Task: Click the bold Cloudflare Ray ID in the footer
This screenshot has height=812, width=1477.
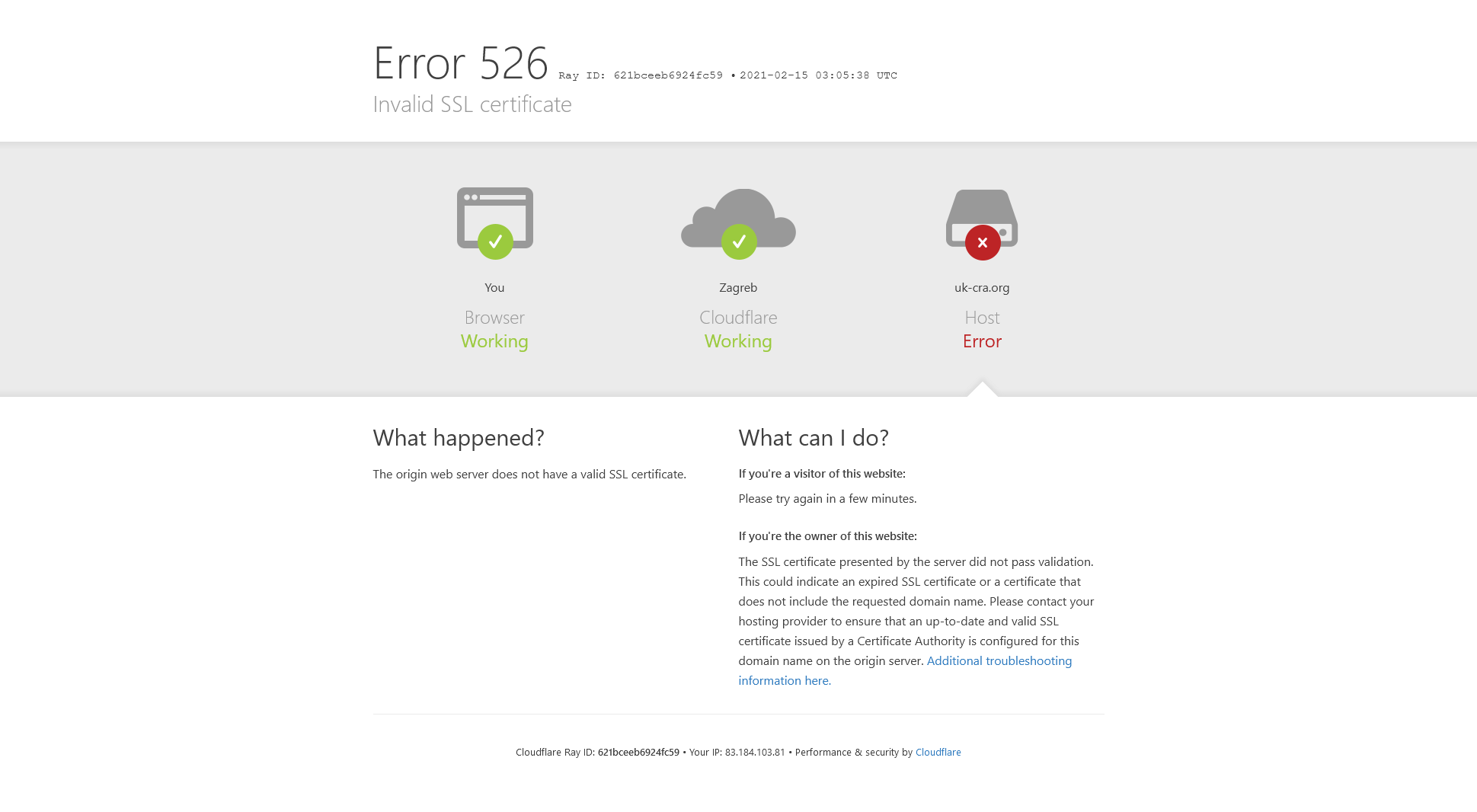Action: (638, 752)
